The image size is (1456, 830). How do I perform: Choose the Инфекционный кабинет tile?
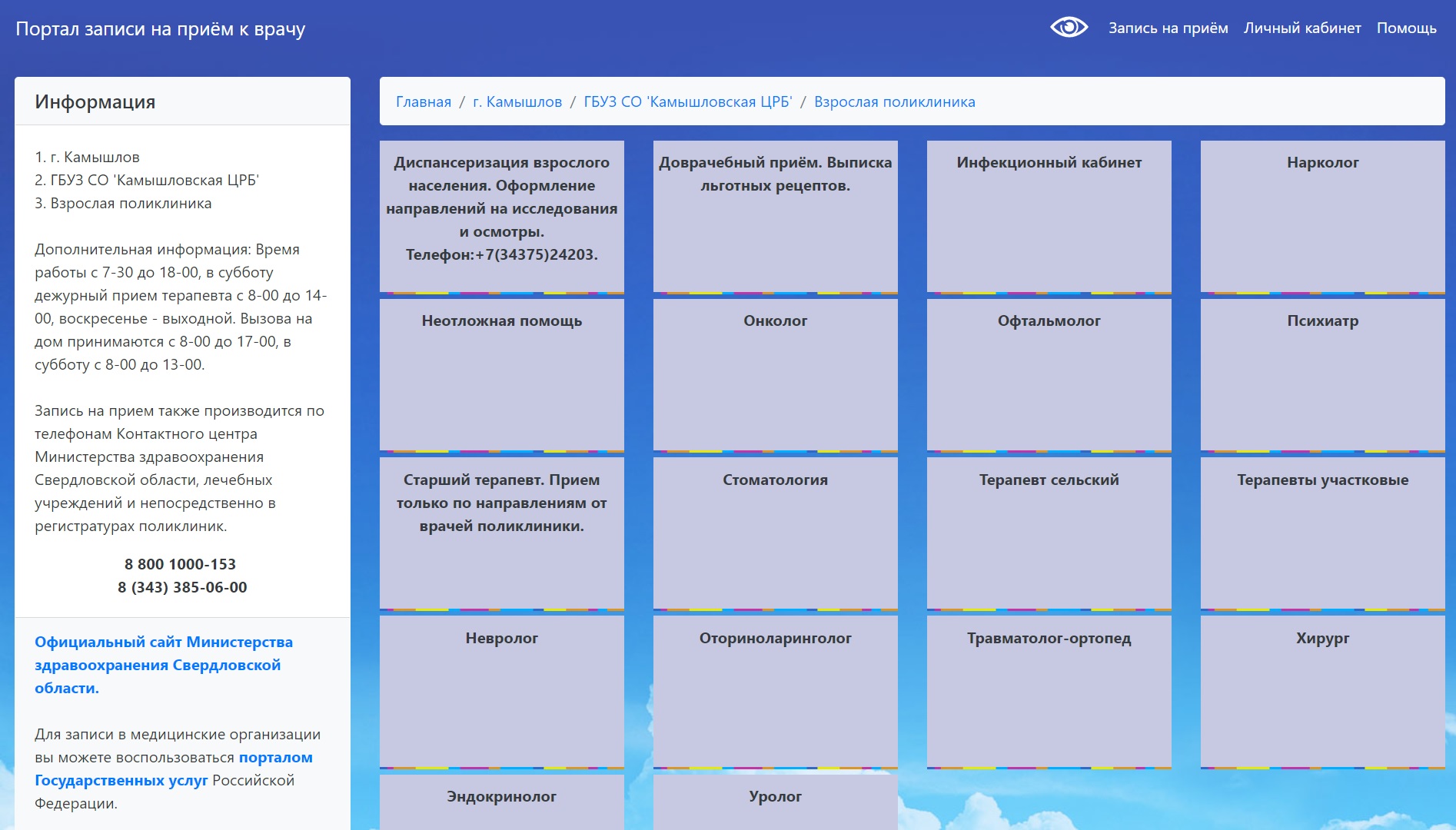point(1049,215)
